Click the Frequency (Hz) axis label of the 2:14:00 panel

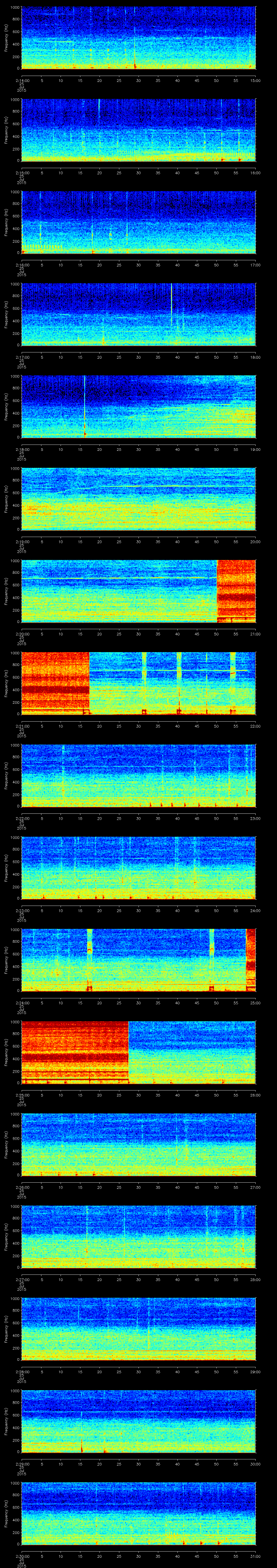coord(6,38)
